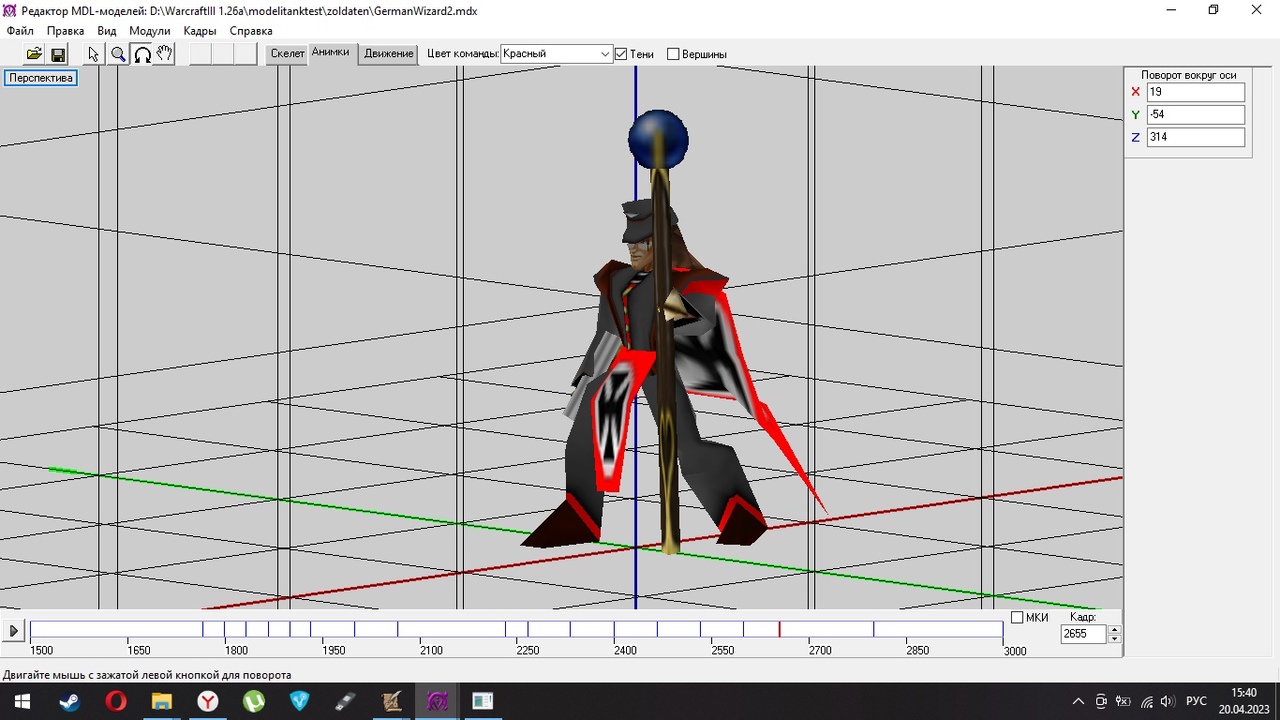Switch to the Скелет mode button
The width and height of the screenshot is (1280, 720).
pyautogui.click(x=287, y=54)
